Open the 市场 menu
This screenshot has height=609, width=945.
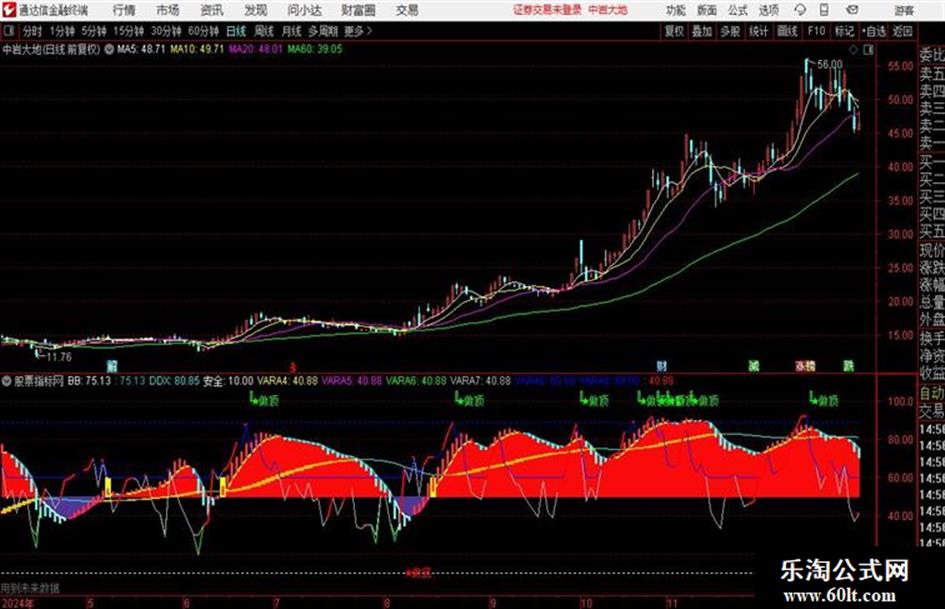click(x=168, y=10)
